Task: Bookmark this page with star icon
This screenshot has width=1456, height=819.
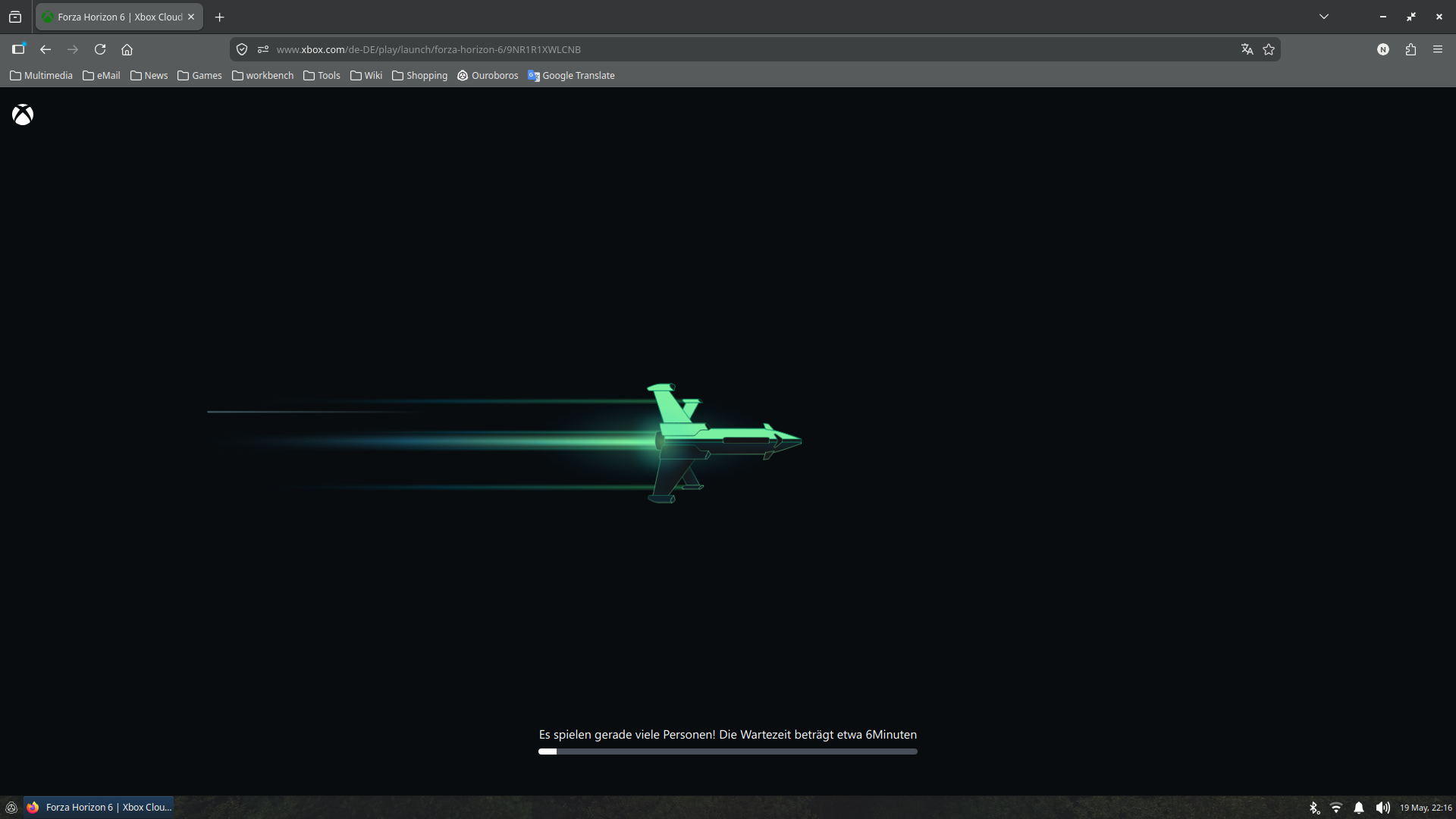Action: click(x=1269, y=49)
